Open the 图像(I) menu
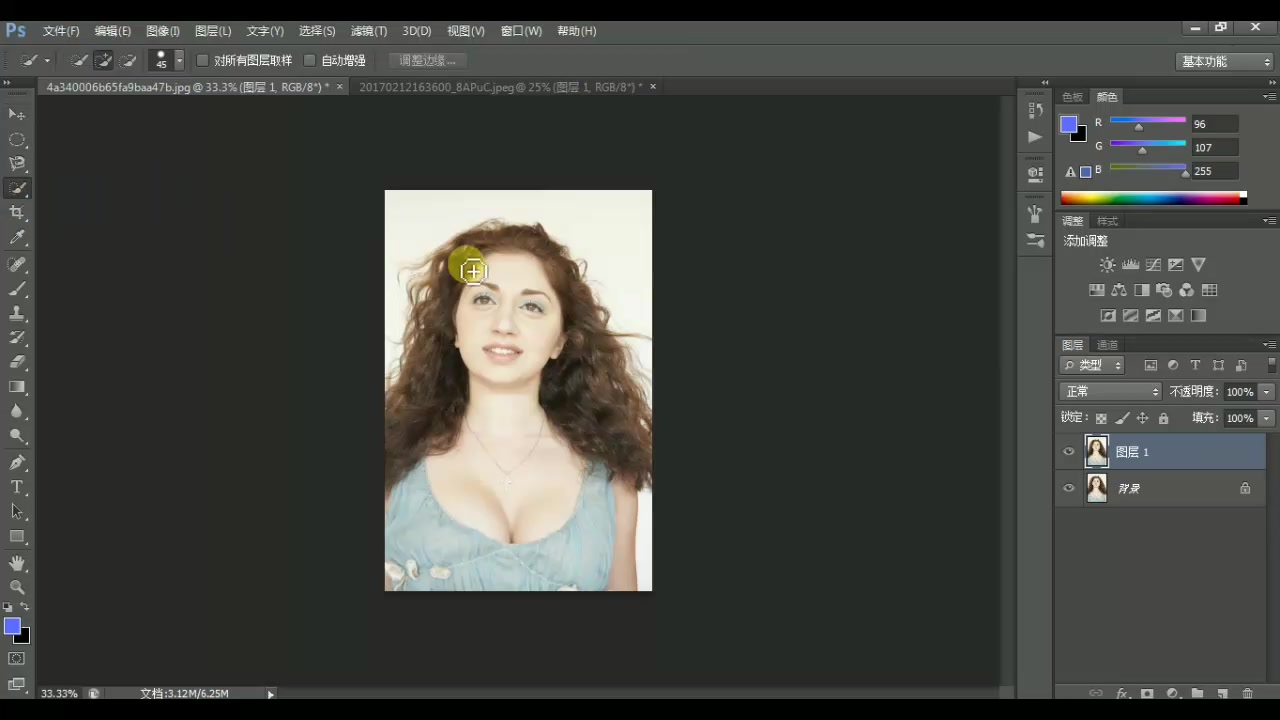Image resolution: width=1280 pixels, height=720 pixels. 163,31
